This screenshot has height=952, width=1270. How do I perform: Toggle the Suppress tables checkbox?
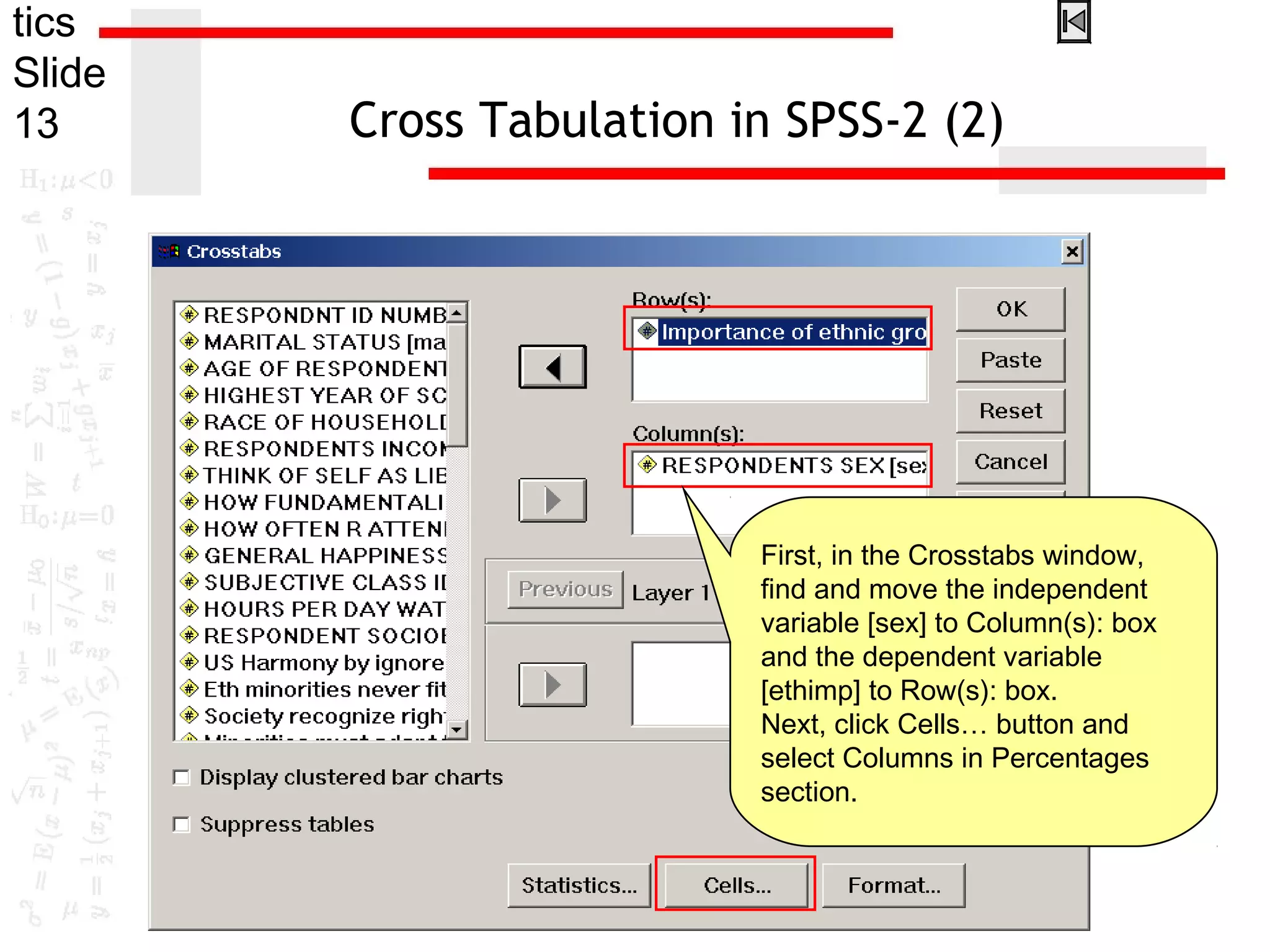(181, 824)
